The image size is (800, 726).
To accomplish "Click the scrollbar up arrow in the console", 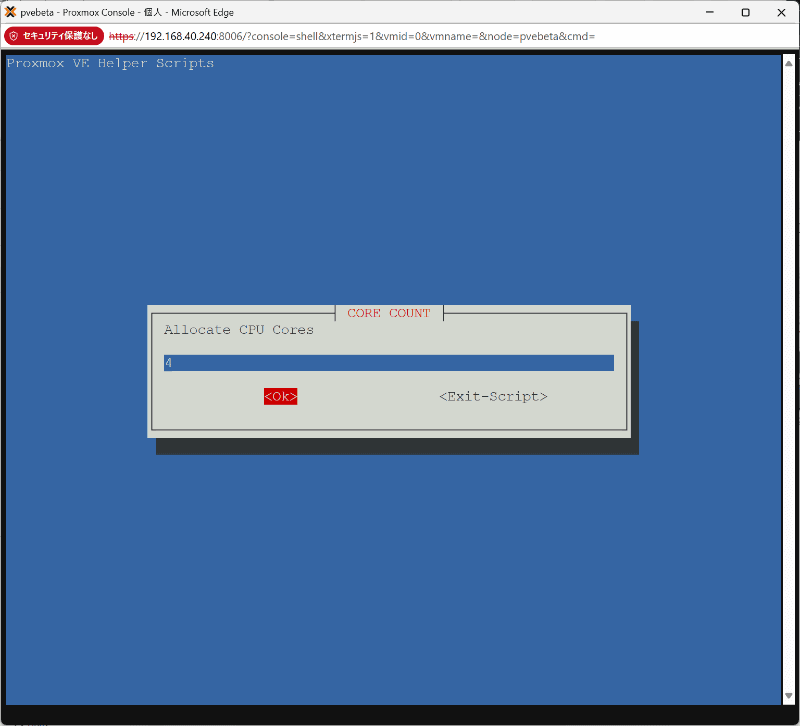I will (788, 64).
